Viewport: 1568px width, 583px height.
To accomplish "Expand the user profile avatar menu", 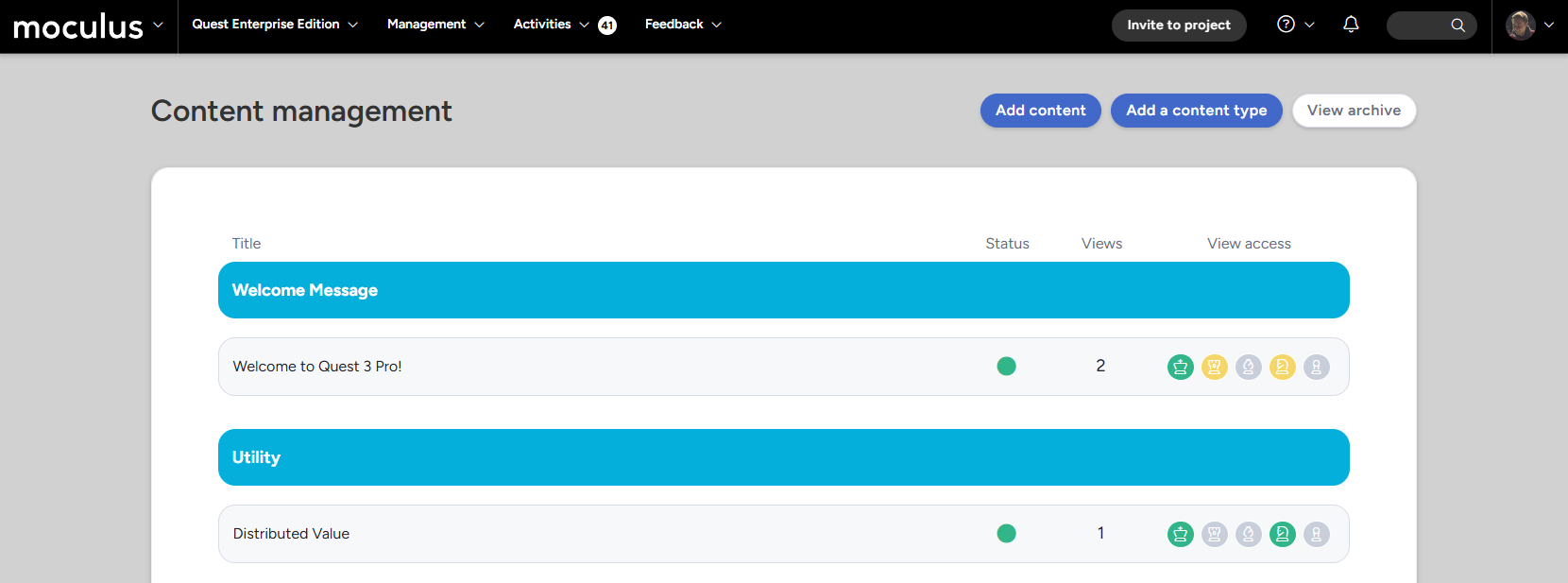I will pyautogui.click(x=1528, y=26).
